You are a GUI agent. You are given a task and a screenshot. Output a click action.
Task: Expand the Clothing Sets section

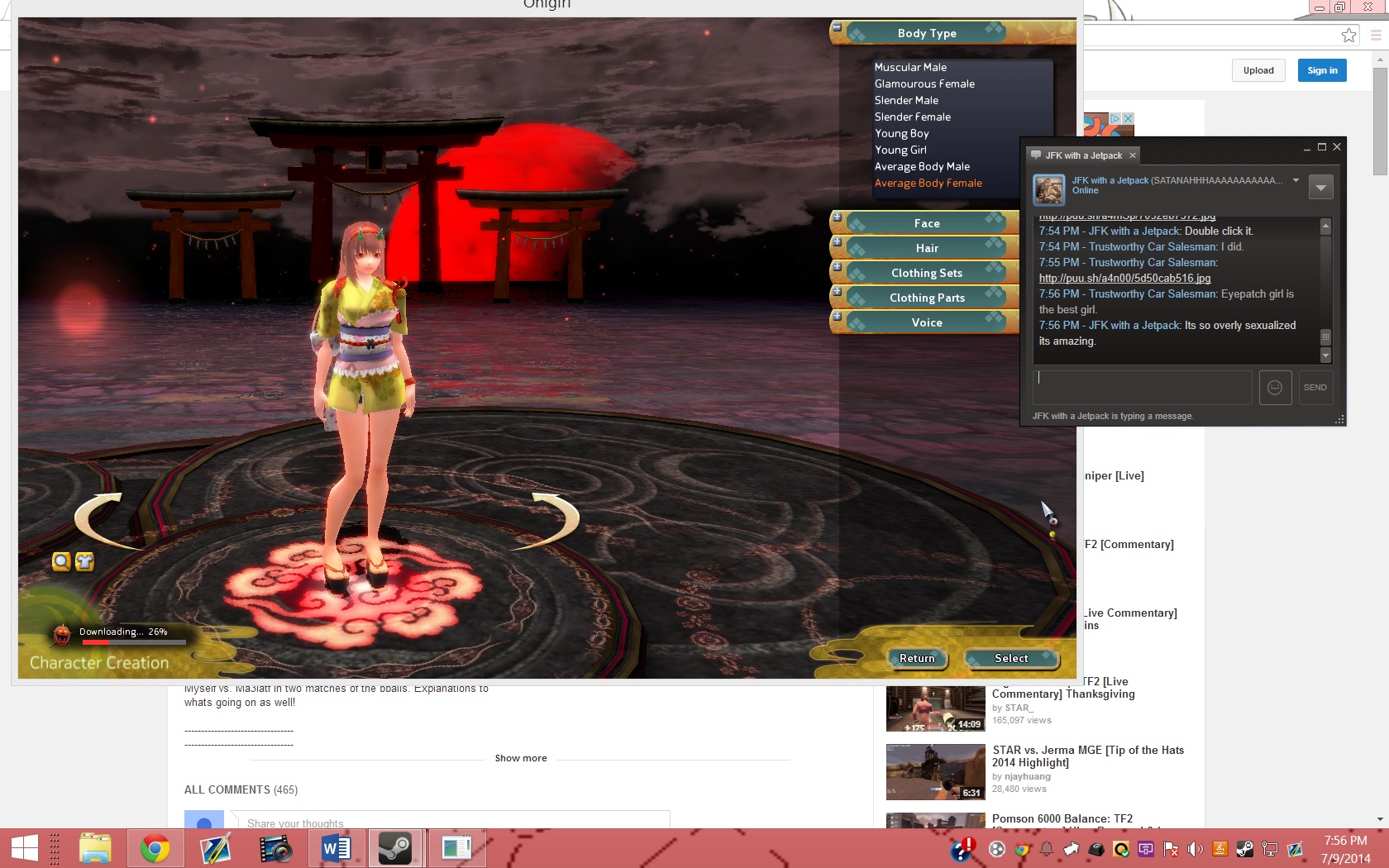[837, 267]
